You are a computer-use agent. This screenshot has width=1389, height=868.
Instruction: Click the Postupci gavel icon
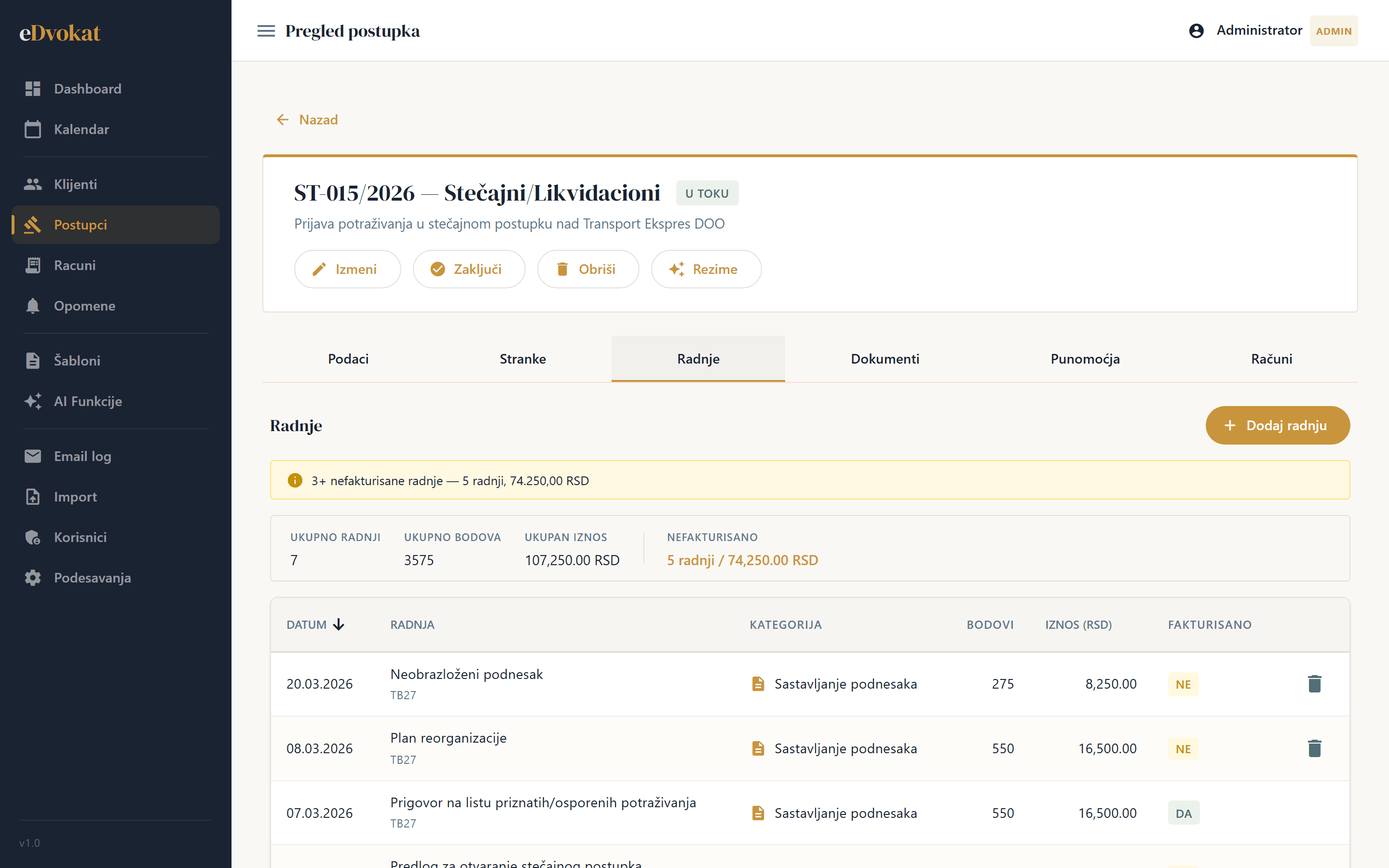(x=33, y=225)
